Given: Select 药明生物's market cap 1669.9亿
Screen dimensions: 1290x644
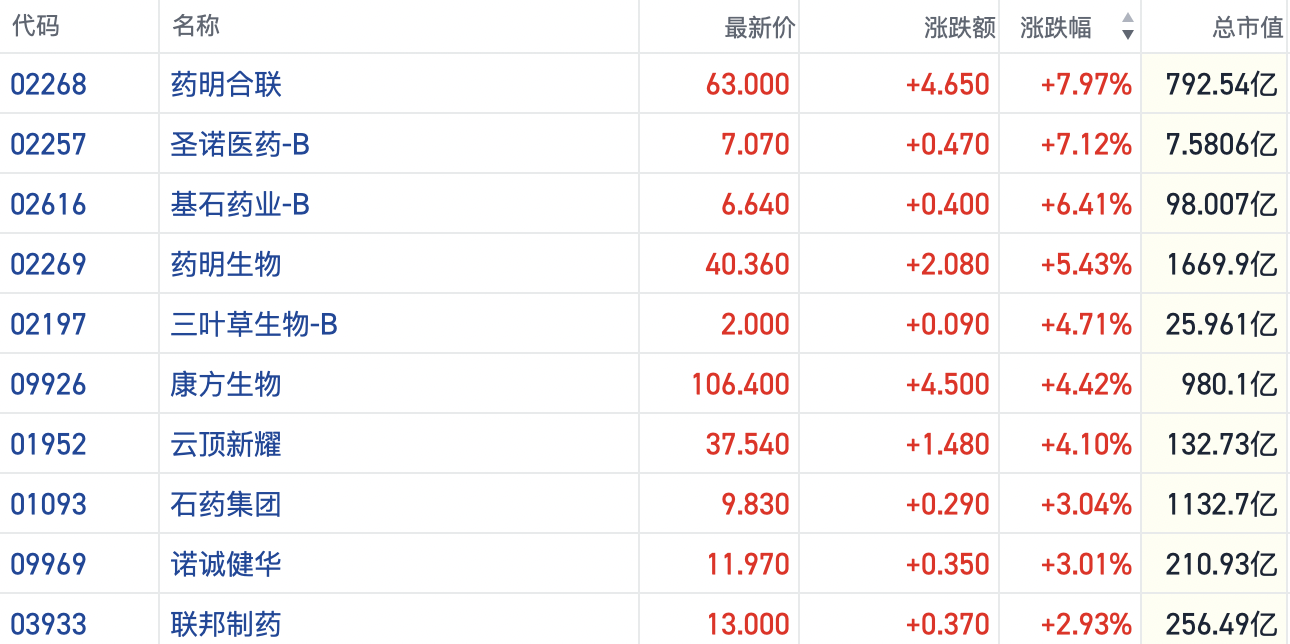Looking at the screenshot, I should pos(1221,264).
